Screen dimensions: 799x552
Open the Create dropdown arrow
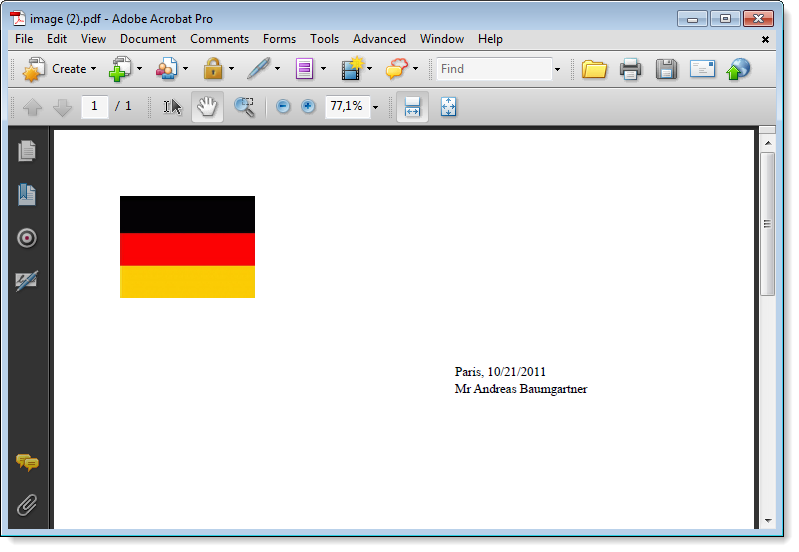click(x=93, y=69)
